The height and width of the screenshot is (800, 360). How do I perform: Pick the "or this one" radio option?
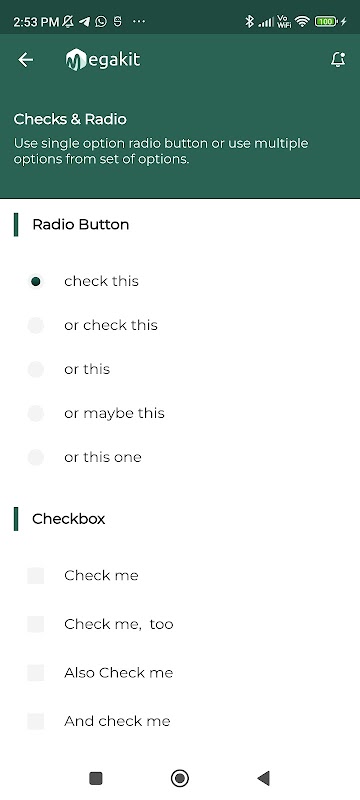36,457
